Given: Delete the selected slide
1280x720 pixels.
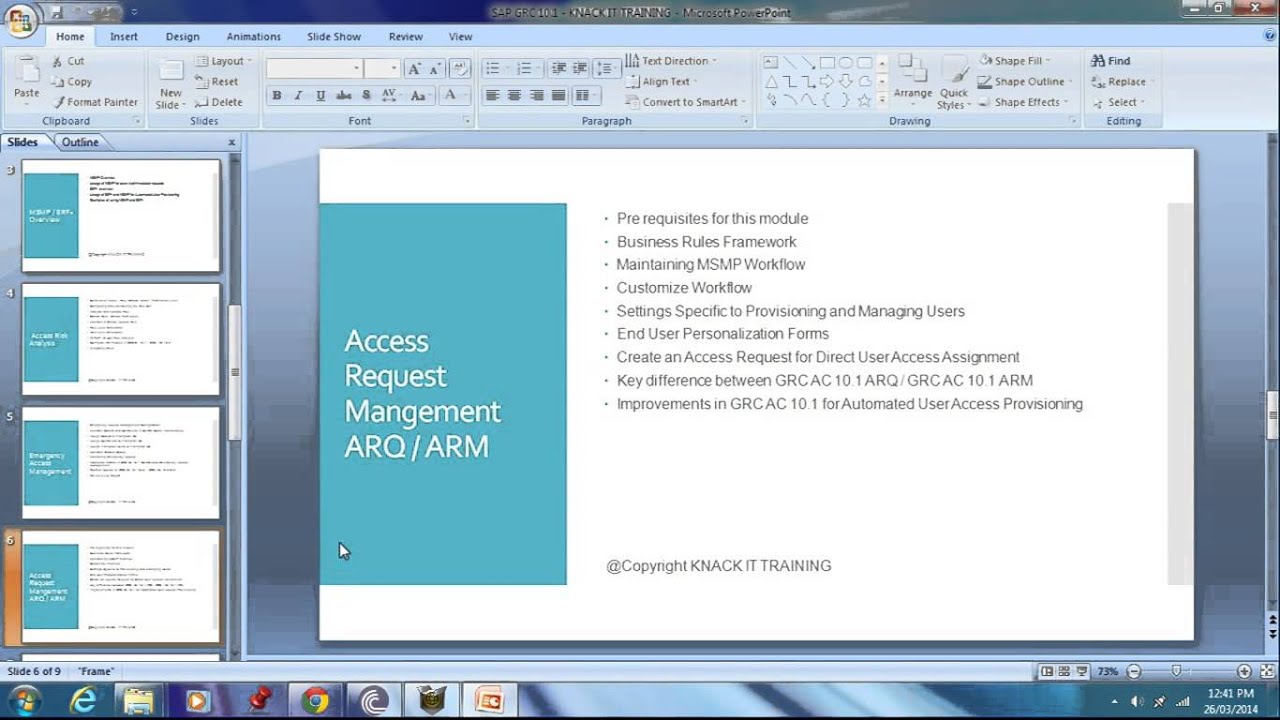Looking at the screenshot, I should 219,102.
